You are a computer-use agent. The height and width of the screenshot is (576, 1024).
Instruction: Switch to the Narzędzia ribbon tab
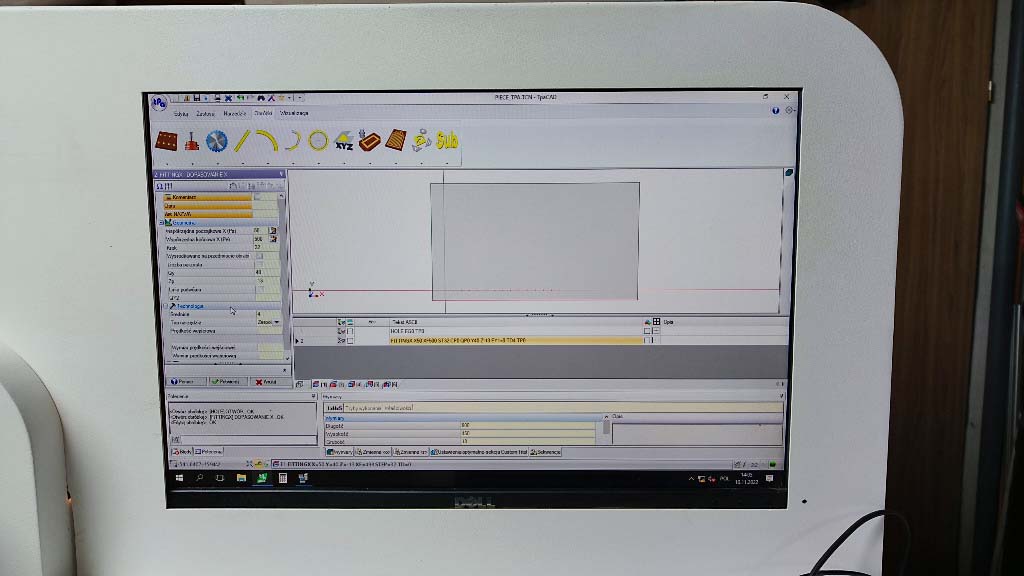coord(235,114)
